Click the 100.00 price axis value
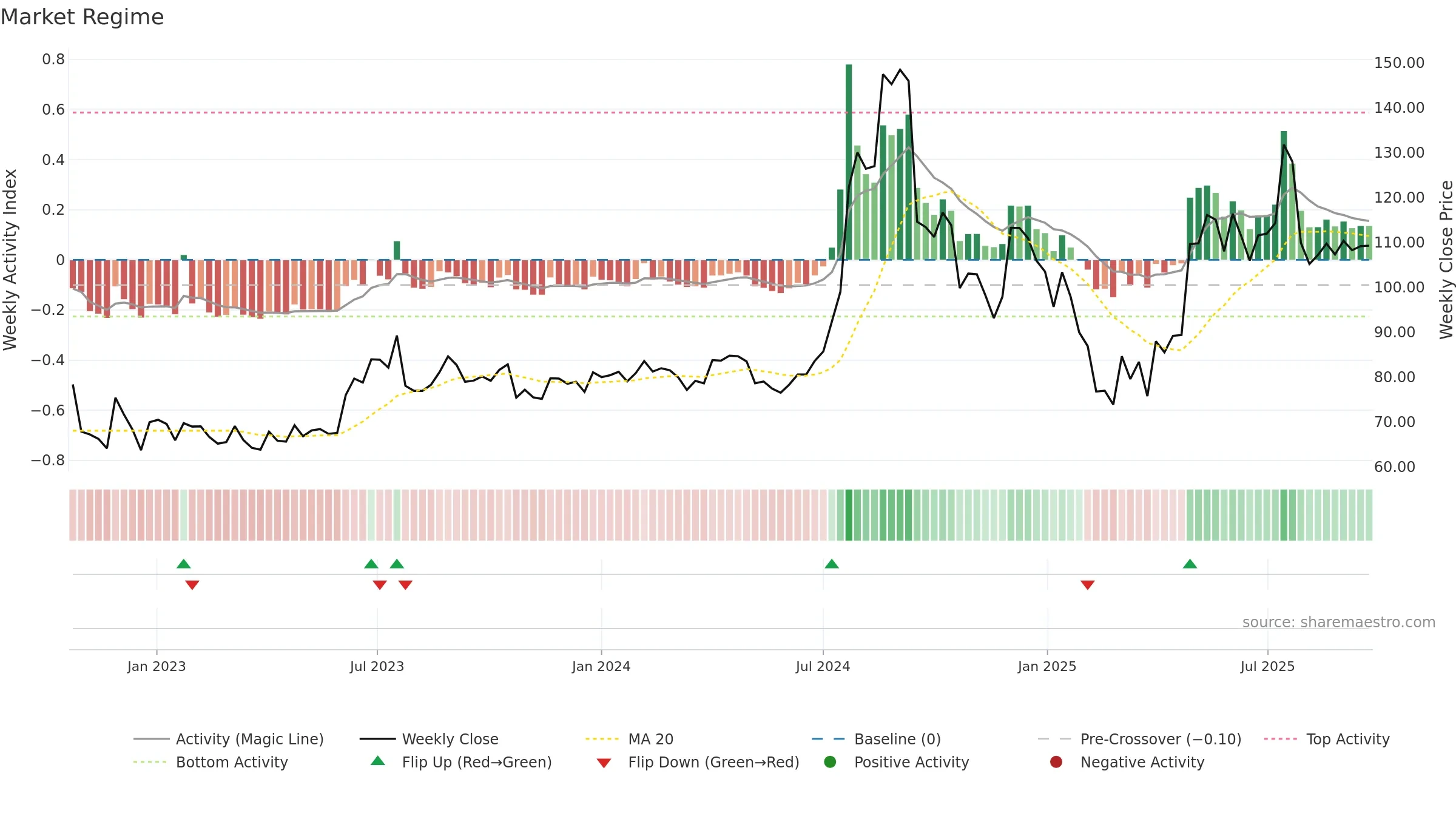This screenshot has height=819, width=1456. tap(1399, 287)
